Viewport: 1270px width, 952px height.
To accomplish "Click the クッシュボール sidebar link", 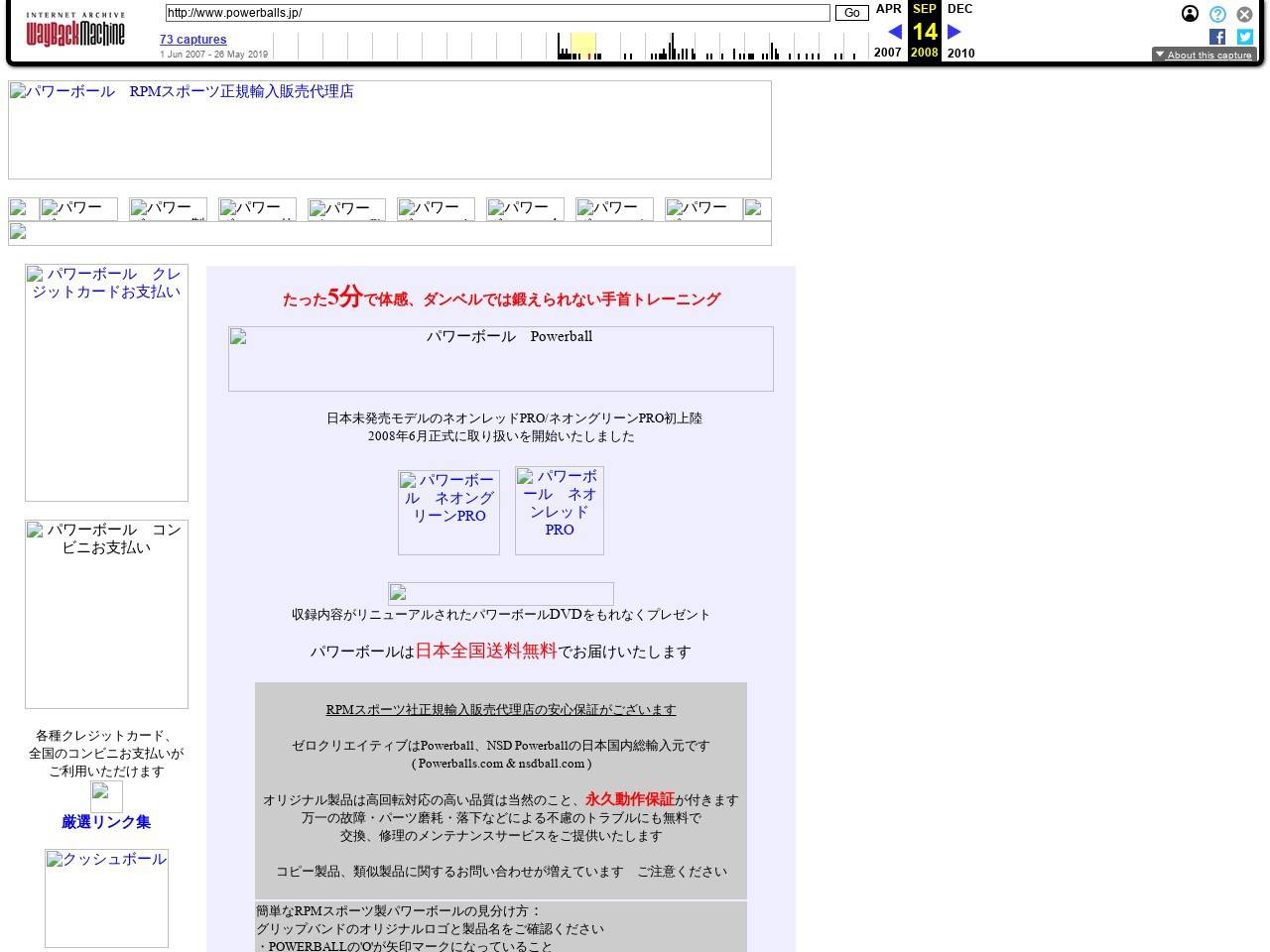I will pos(106,859).
